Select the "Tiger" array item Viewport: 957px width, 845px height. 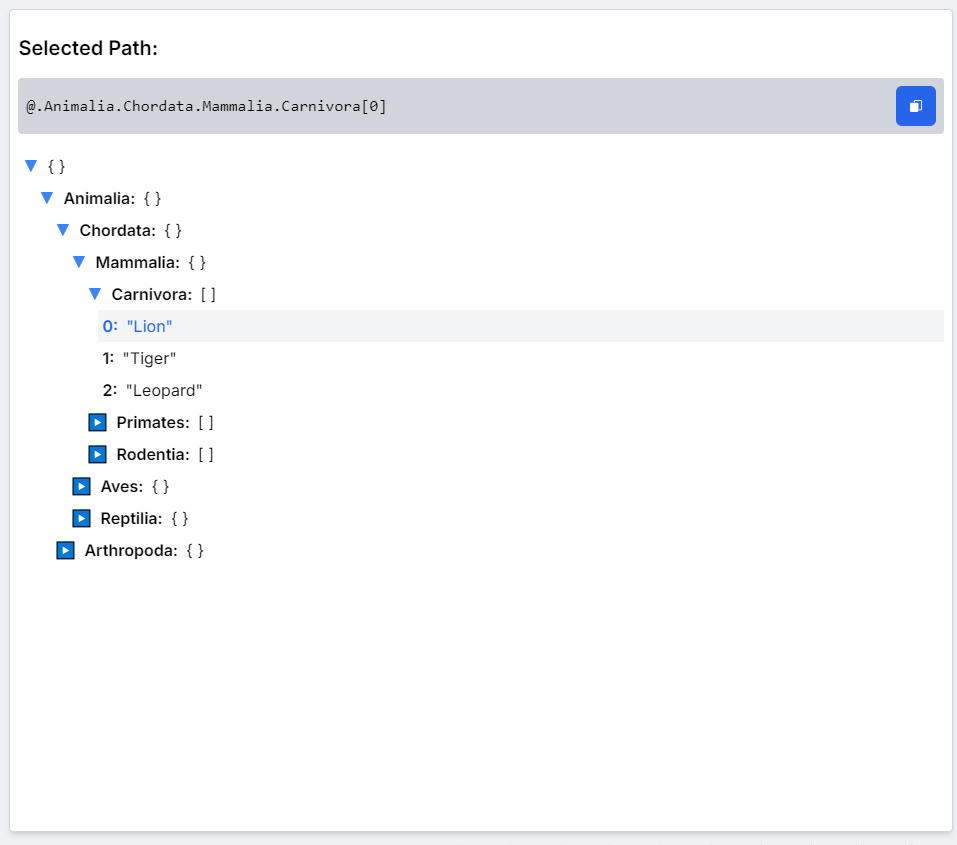pos(150,358)
